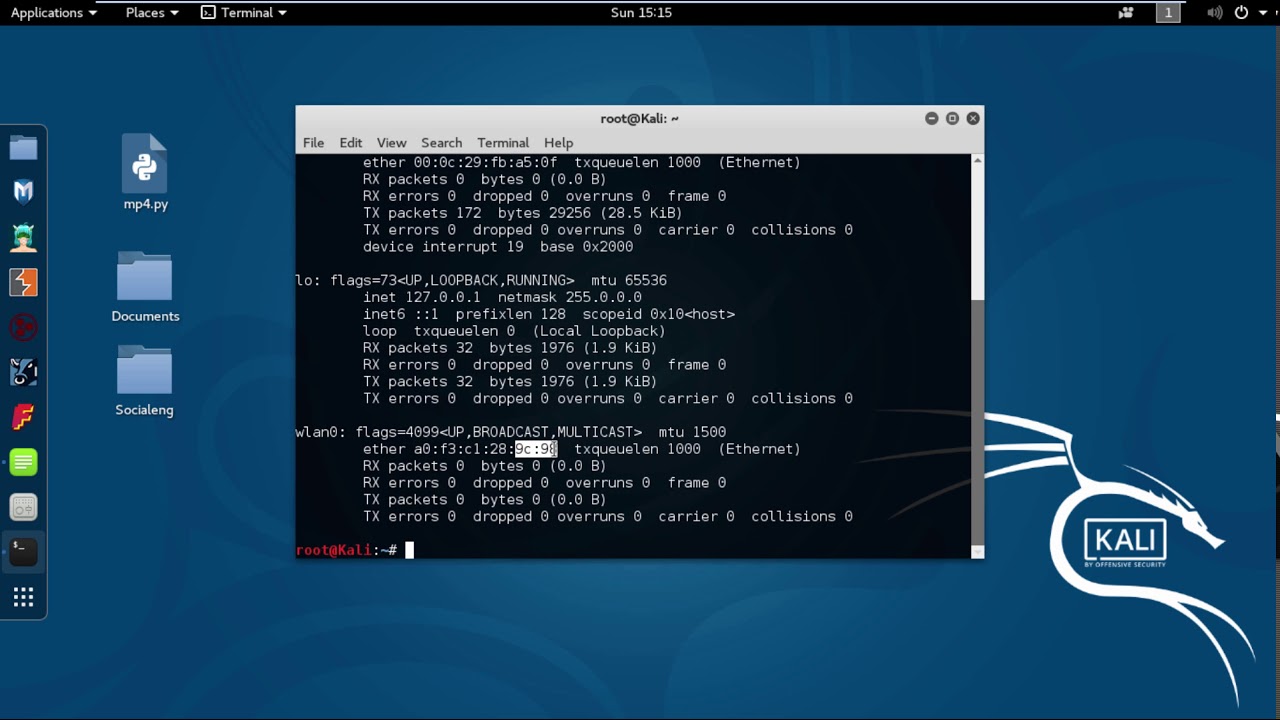Launch Maltego from the dock

click(x=23, y=327)
